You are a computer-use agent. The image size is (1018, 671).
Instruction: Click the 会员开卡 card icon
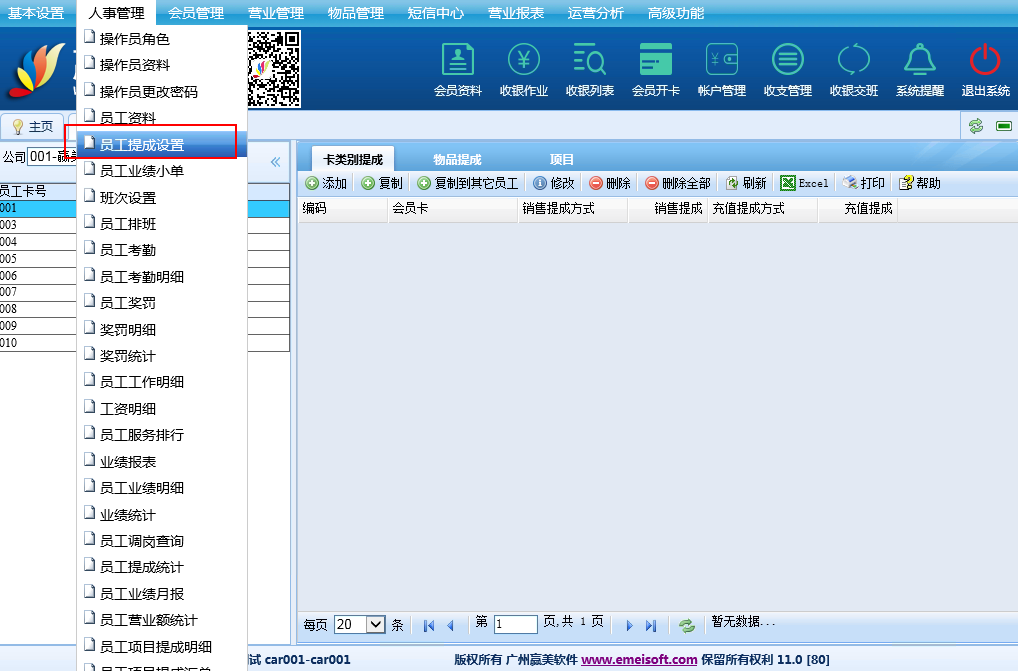(x=655, y=61)
